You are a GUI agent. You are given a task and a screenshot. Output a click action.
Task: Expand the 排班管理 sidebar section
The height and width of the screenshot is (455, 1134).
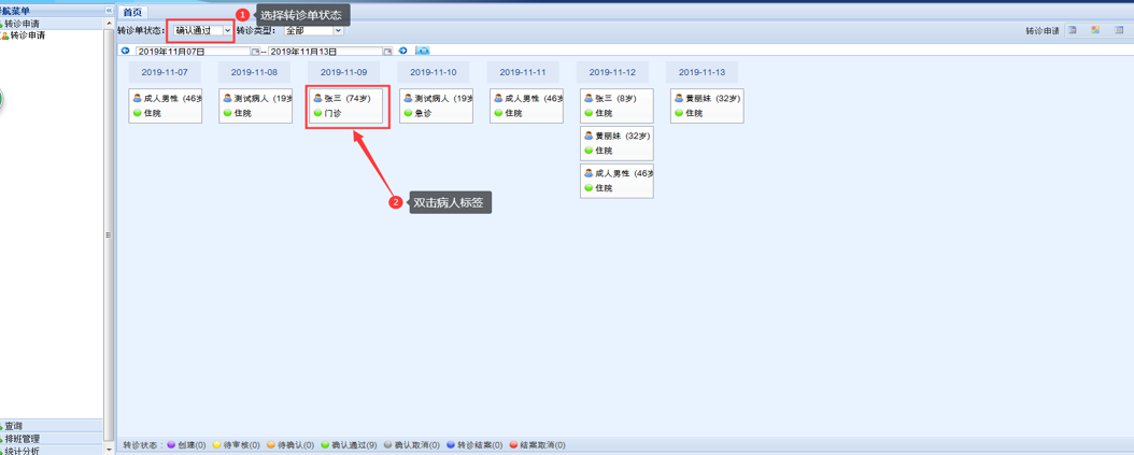coord(20,438)
